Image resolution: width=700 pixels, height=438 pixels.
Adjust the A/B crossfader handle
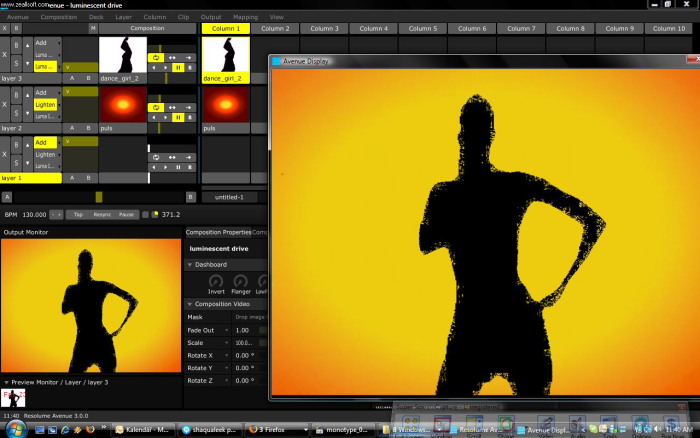99,197
